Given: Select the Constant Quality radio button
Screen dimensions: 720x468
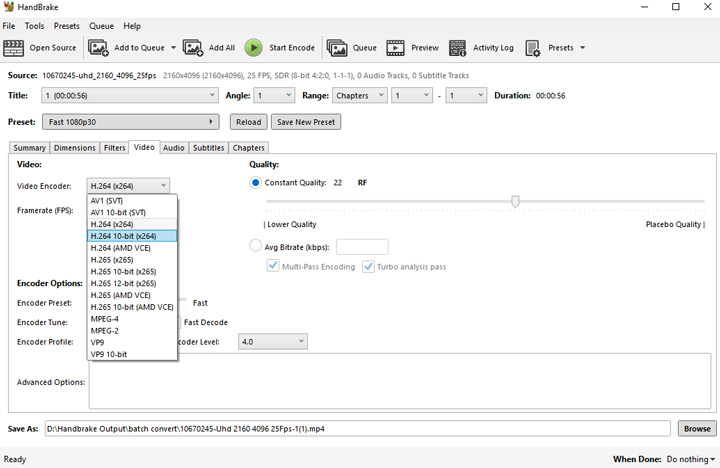Looking at the screenshot, I should point(256,183).
